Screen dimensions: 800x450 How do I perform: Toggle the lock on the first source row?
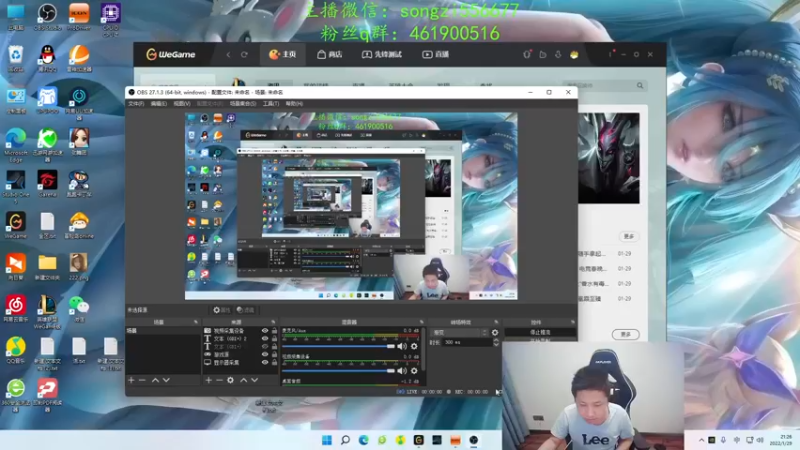(274, 331)
